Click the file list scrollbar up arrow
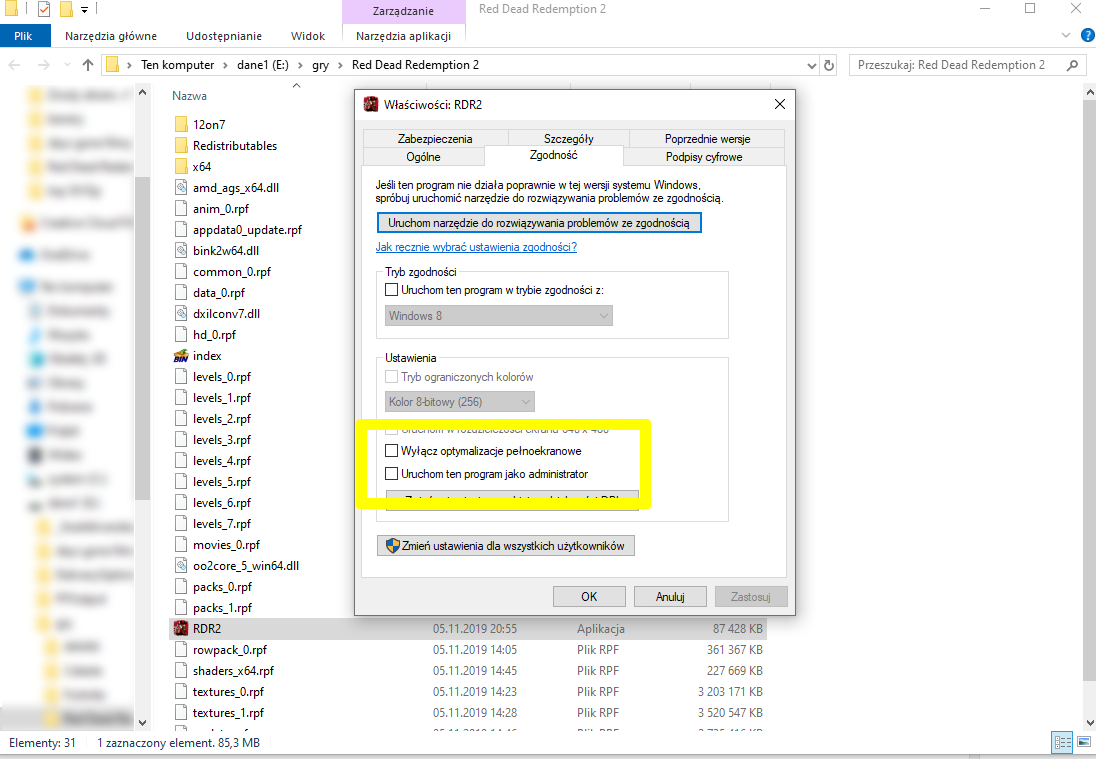The width and height of the screenshot is (1096, 759). coord(1089,92)
